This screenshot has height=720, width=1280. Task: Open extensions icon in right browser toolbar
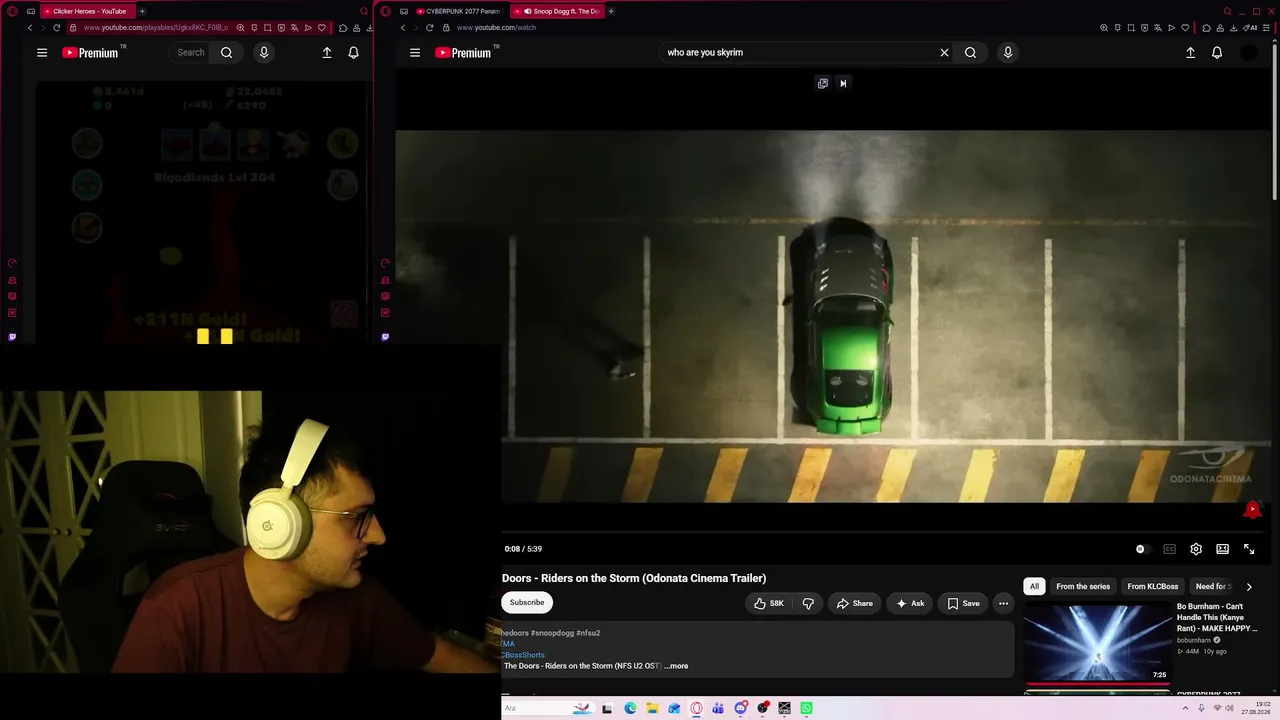(1206, 28)
